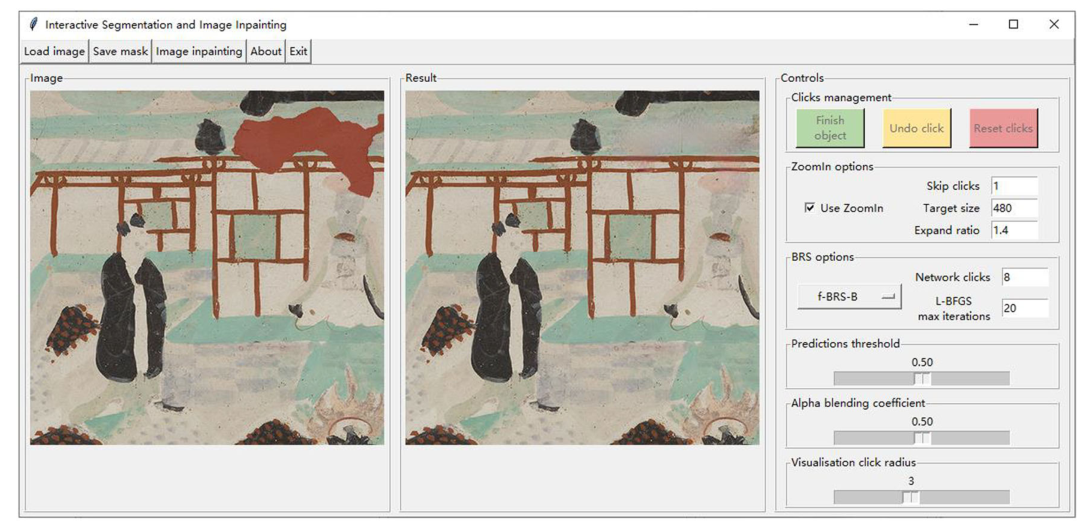Select the Expand ratio input field
This screenshot has height=528, width=1083.
[x=1013, y=230]
